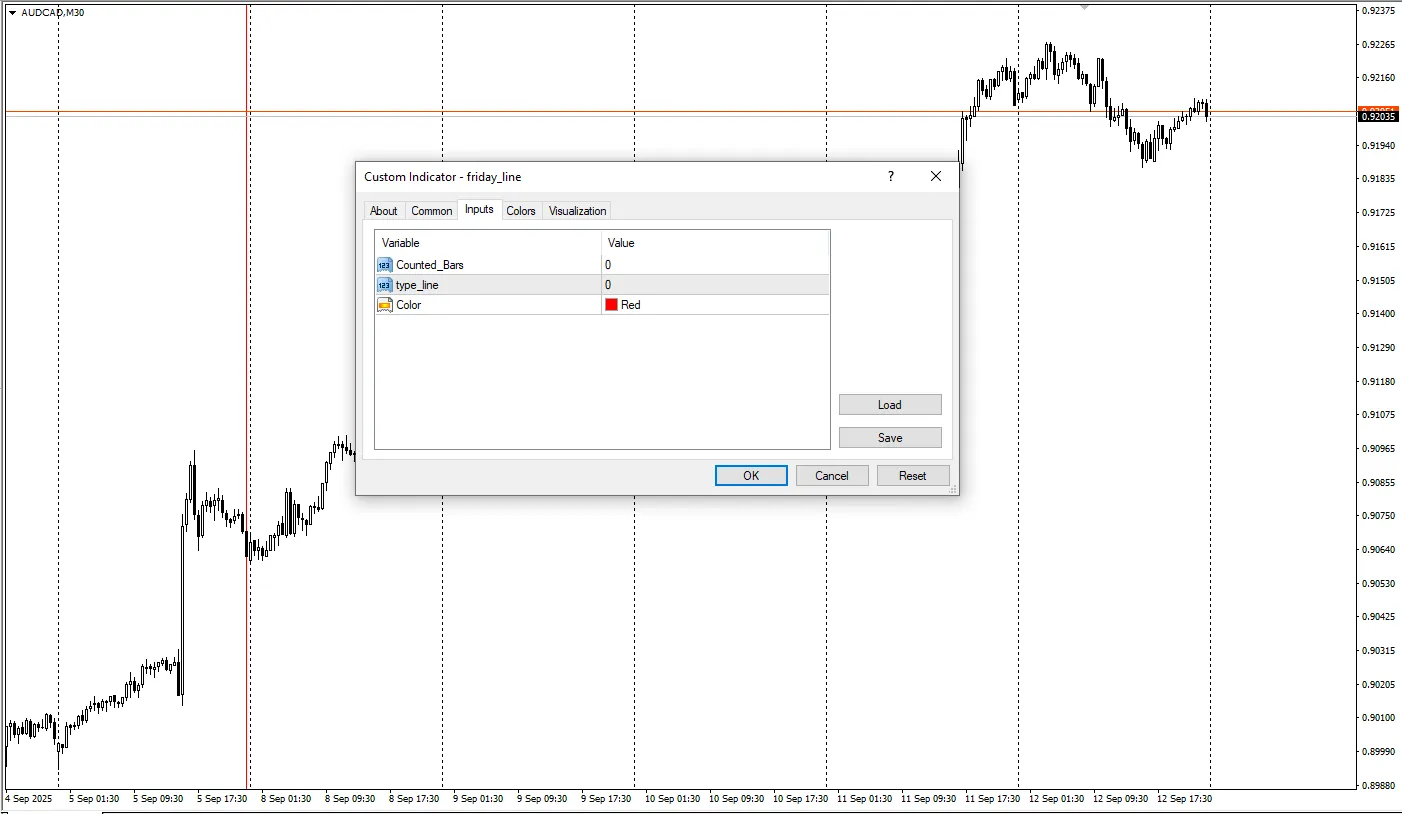This screenshot has height=814, width=1402.
Task: Select the type_line value cell
Action: (715, 285)
